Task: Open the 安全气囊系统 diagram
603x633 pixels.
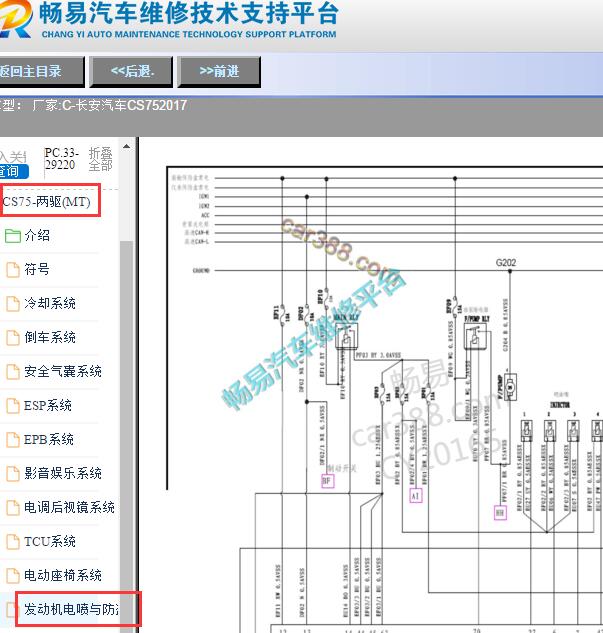Action: click(x=63, y=371)
